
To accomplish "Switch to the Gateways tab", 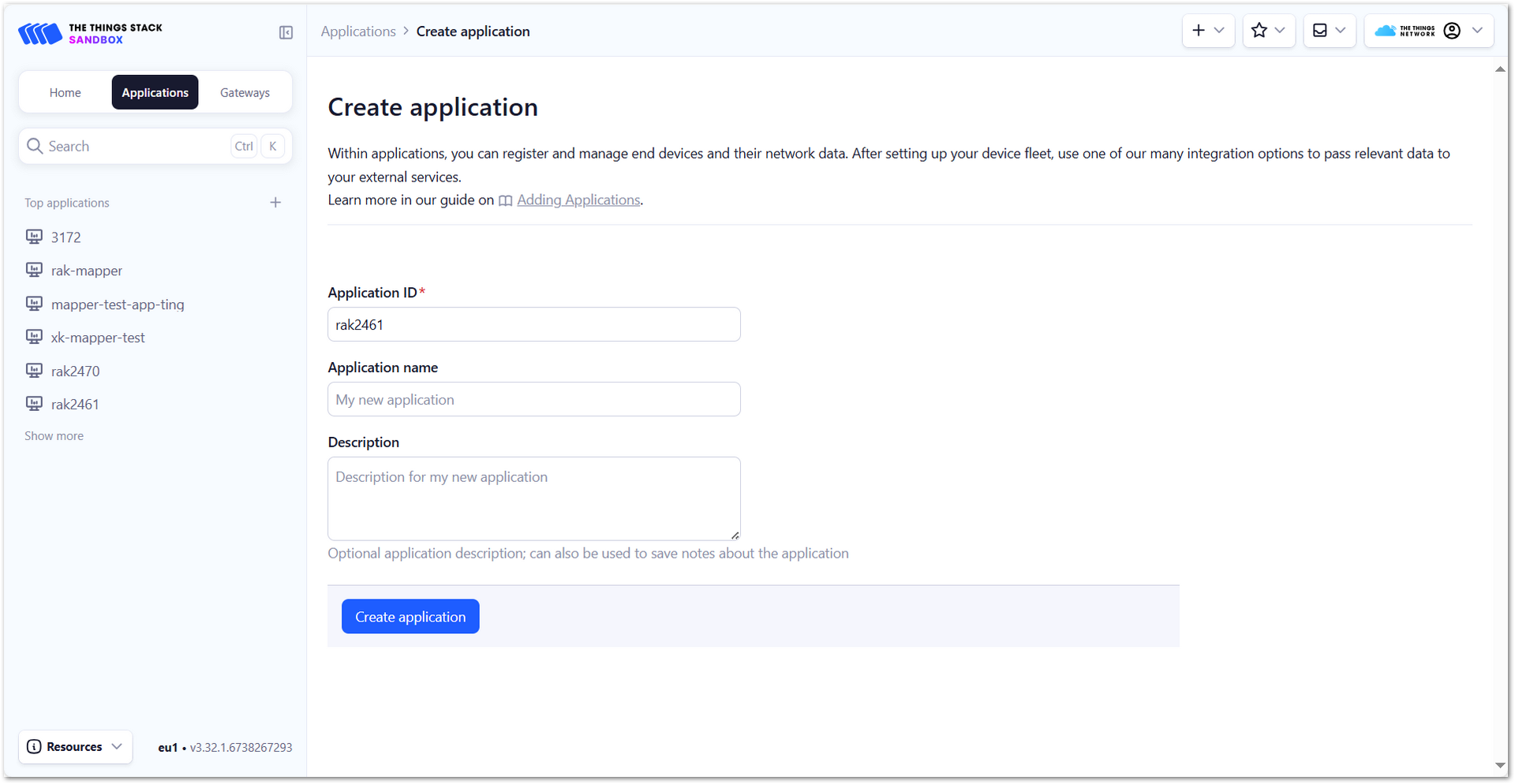I will click(x=245, y=92).
